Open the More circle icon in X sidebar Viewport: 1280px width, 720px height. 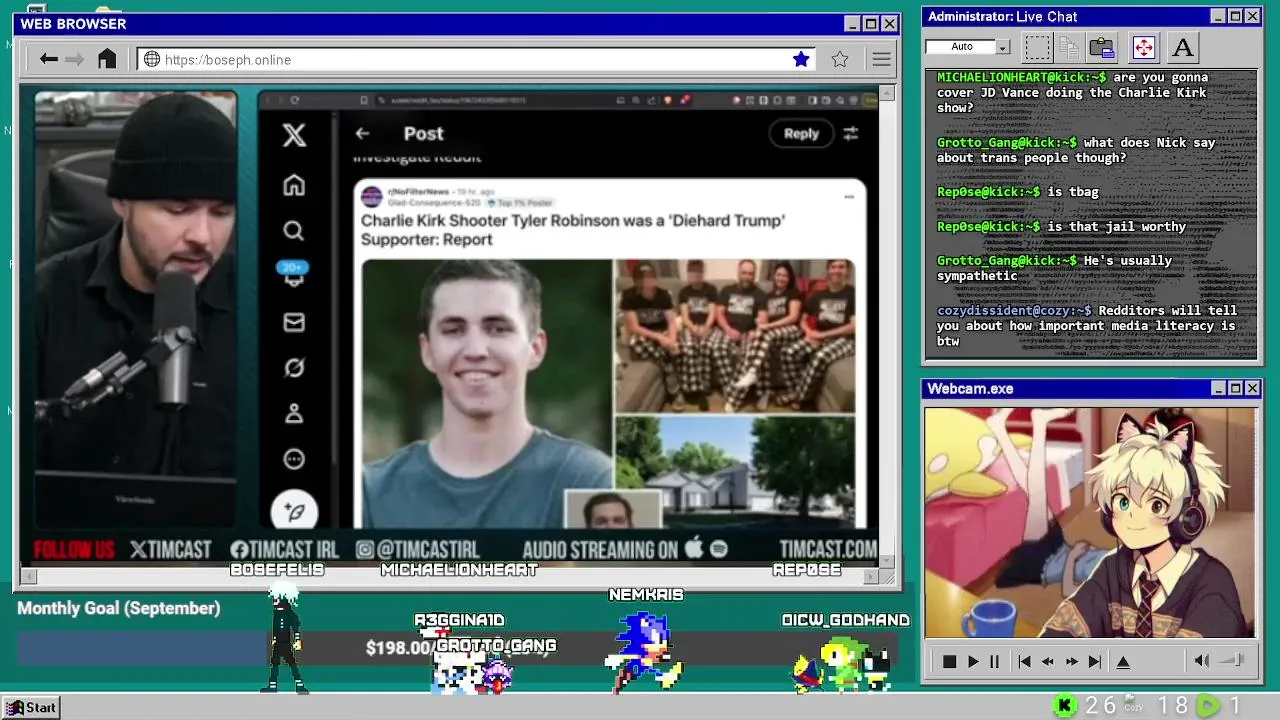[293, 459]
